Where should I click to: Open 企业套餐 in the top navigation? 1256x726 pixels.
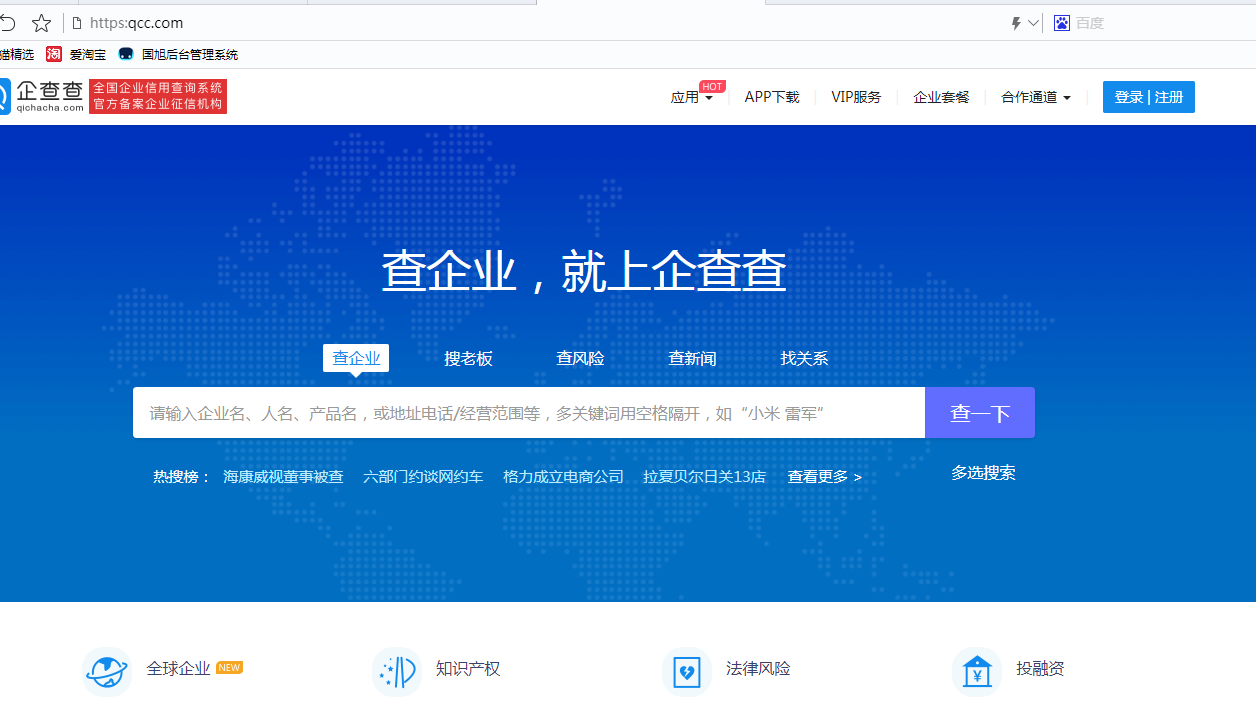941,97
